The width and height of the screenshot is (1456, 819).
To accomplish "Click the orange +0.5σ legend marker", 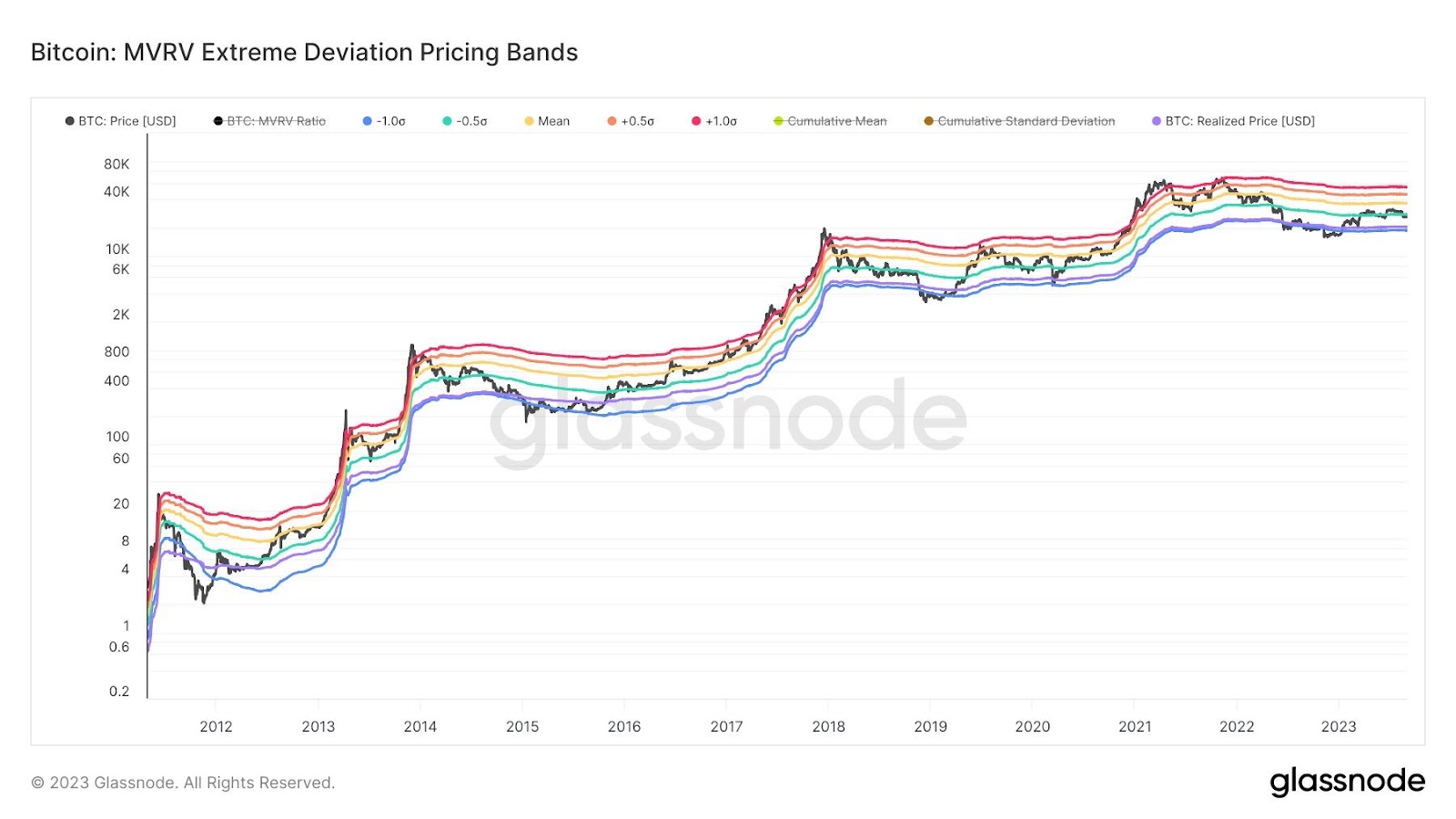I will [612, 121].
